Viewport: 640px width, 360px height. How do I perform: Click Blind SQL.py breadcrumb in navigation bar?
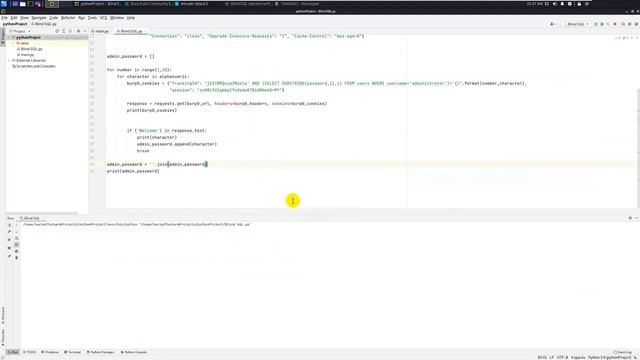point(45,24)
